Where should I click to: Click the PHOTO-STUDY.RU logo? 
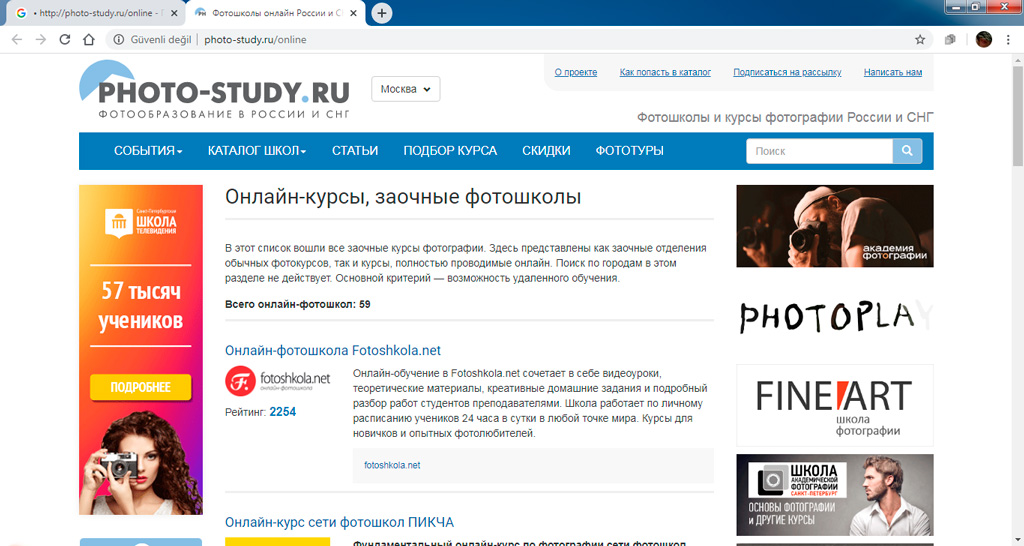[214, 91]
